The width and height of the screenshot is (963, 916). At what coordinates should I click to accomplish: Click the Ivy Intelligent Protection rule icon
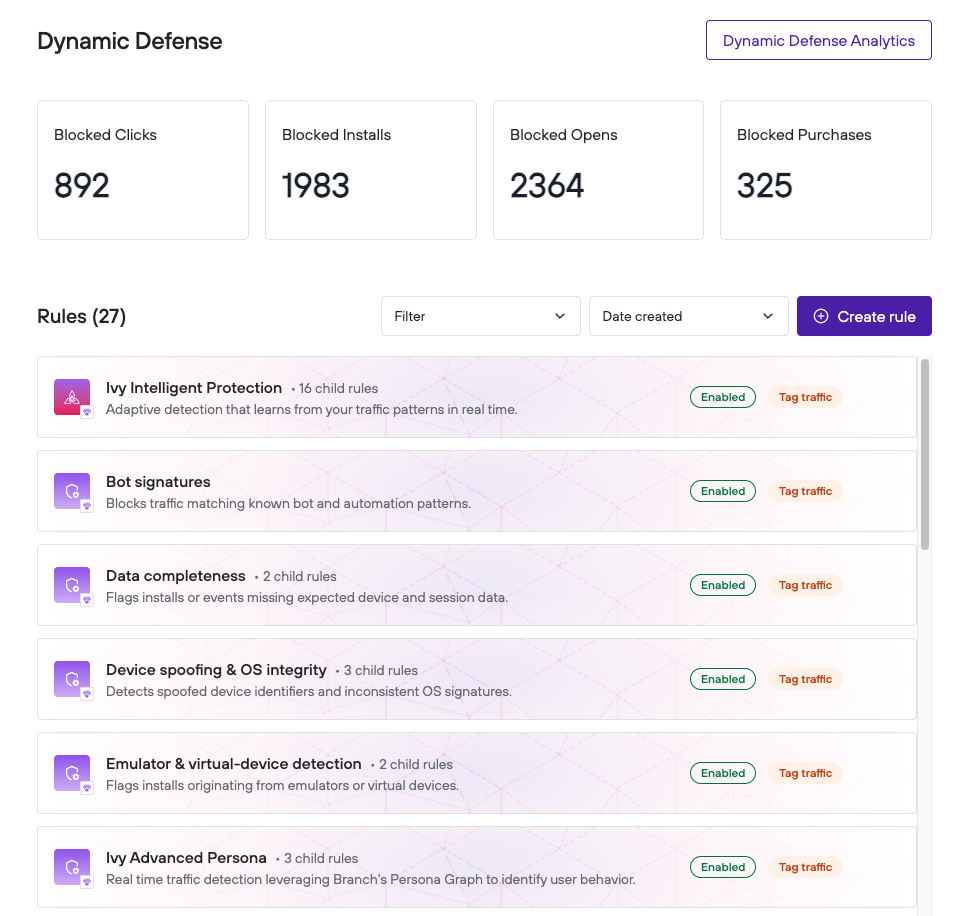click(x=72, y=397)
